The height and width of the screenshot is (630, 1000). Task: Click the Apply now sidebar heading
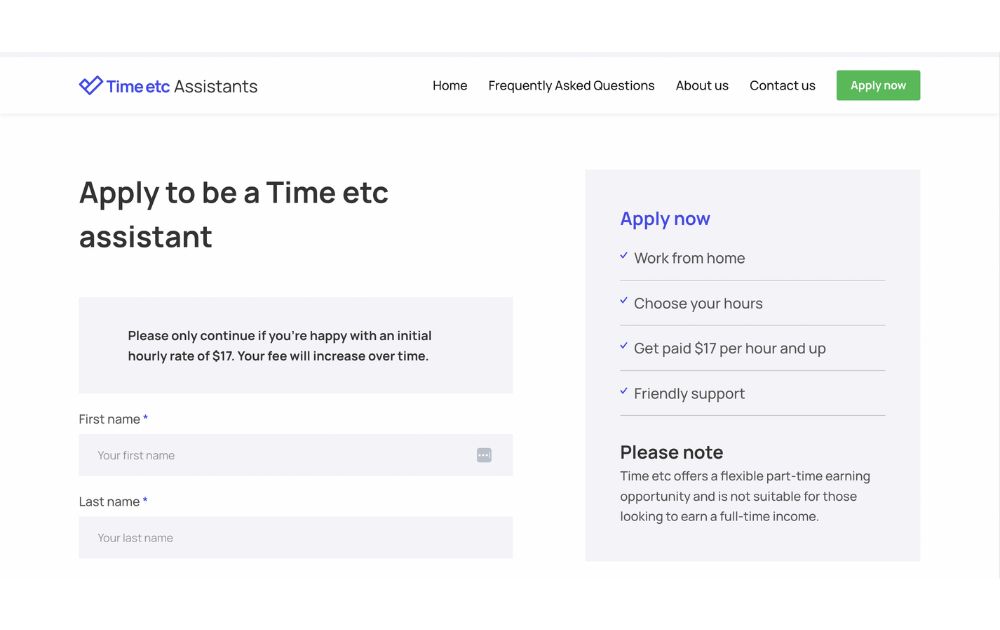pos(665,219)
